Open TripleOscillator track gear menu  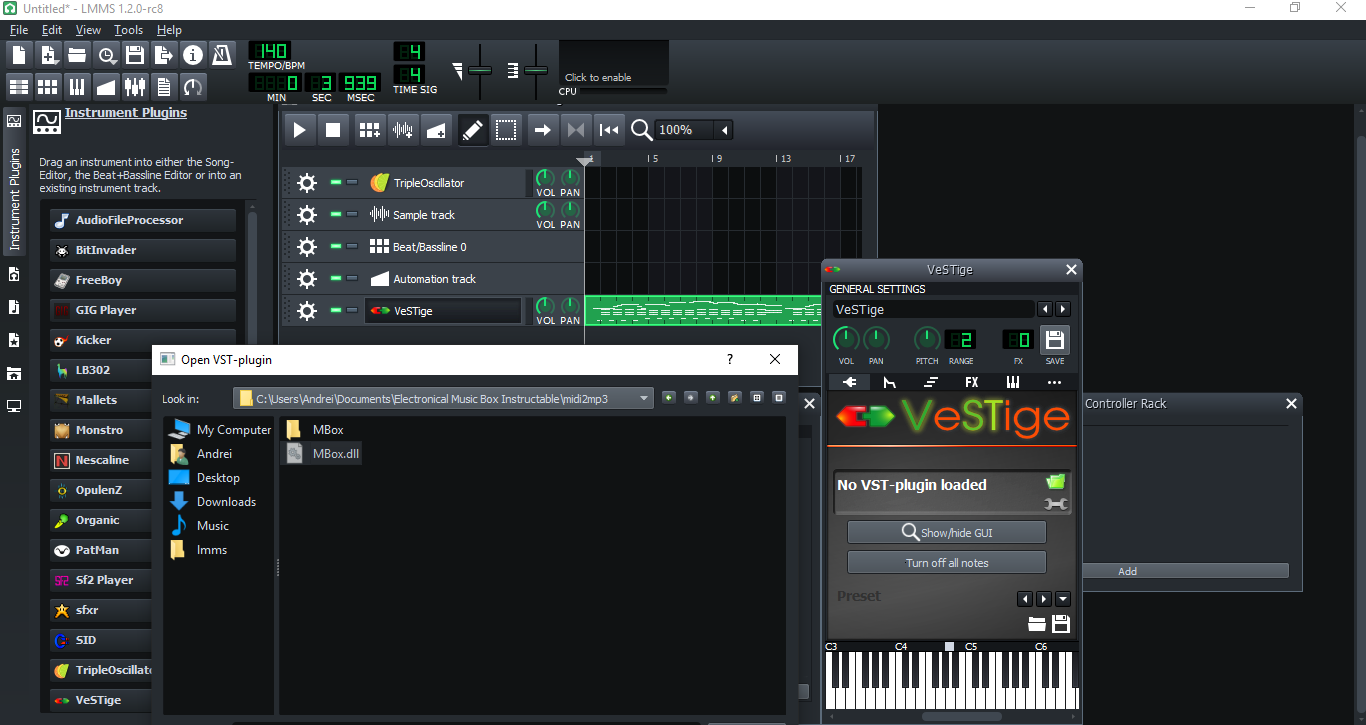[307, 183]
